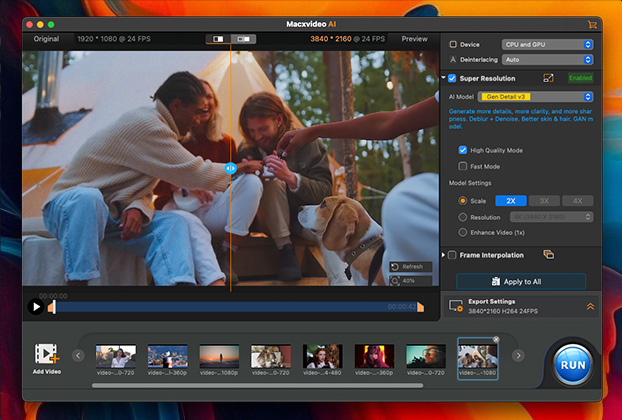Remove the selected video-...-1080 thumbnail
Viewport: 622px width, 420px height.
[496, 339]
